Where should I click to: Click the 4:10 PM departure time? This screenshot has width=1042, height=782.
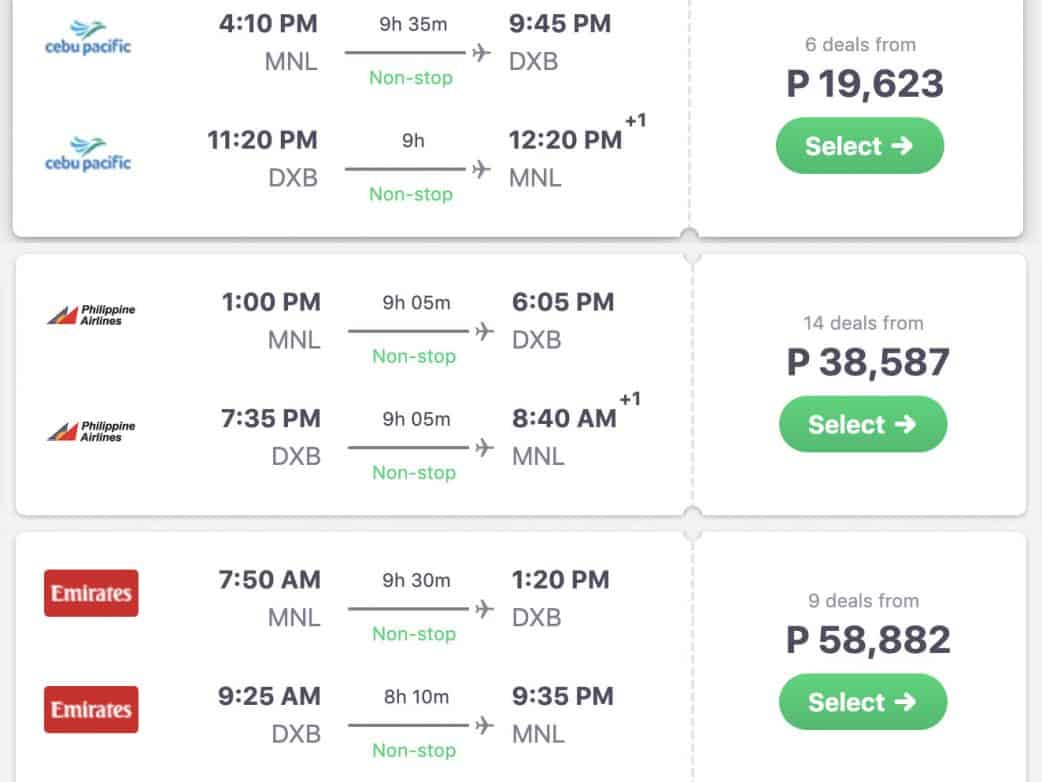[269, 23]
